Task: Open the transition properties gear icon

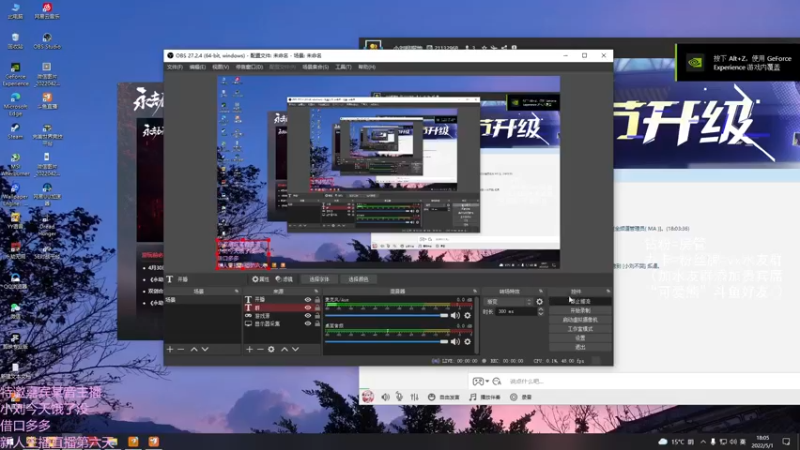Action: coord(540,302)
